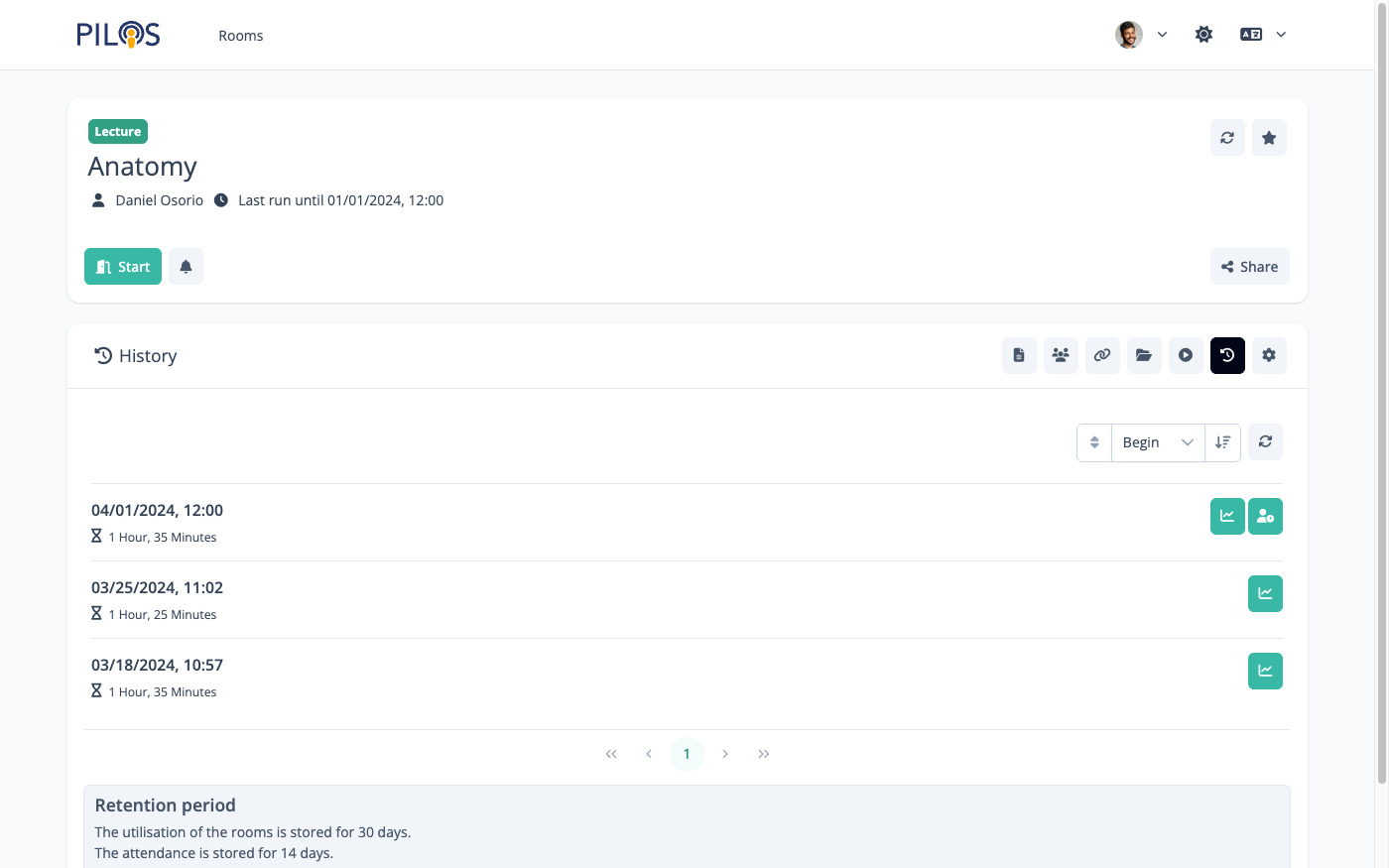The height and width of the screenshot is (868, 1389).
Task: Open the Personalized links tab icon
Action: pos(1102,355)
